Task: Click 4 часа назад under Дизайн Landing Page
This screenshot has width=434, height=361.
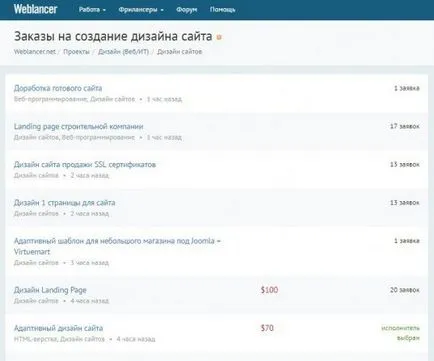Action: (x=90, y=301)
